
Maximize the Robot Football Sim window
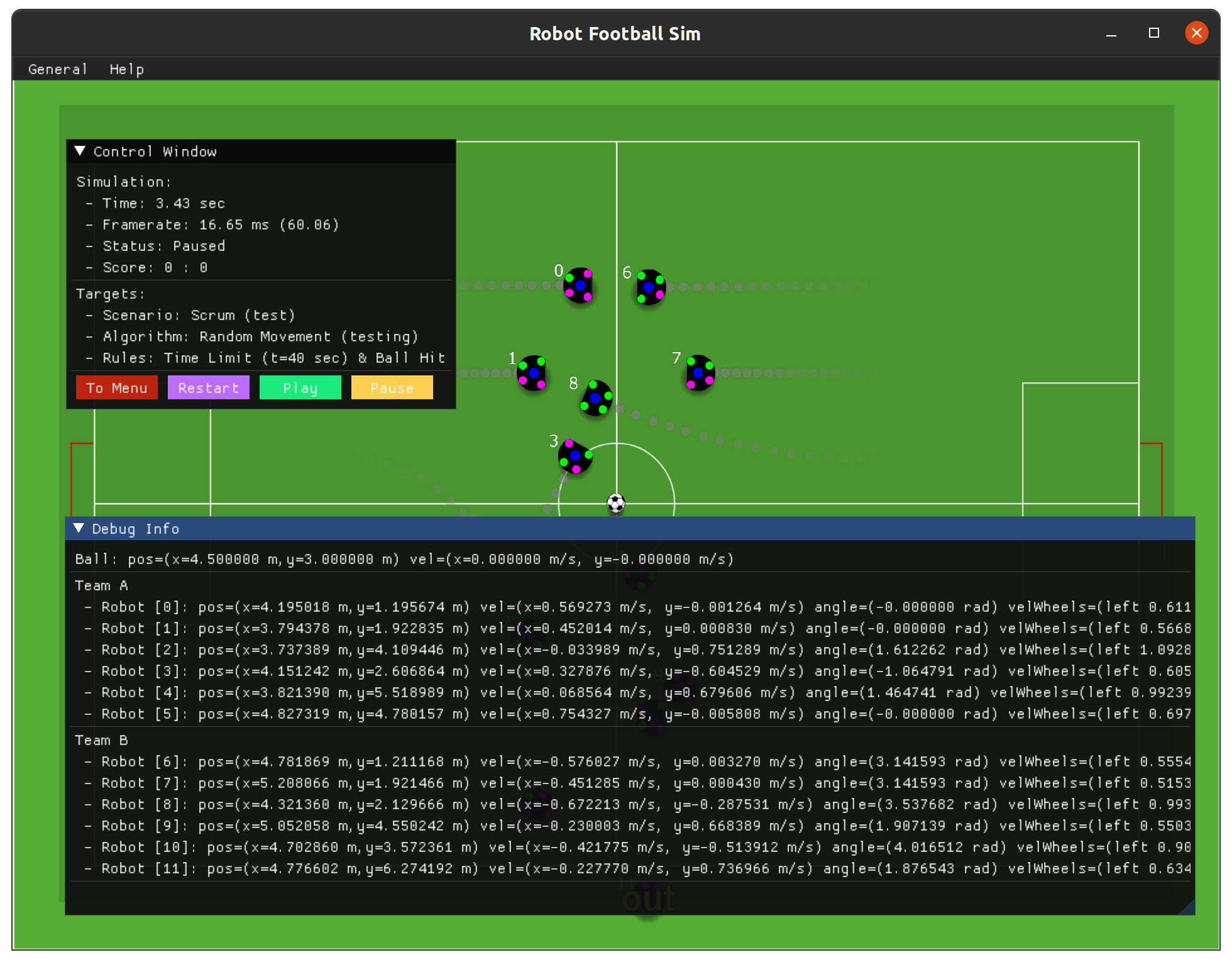[x=1153, y=33]
